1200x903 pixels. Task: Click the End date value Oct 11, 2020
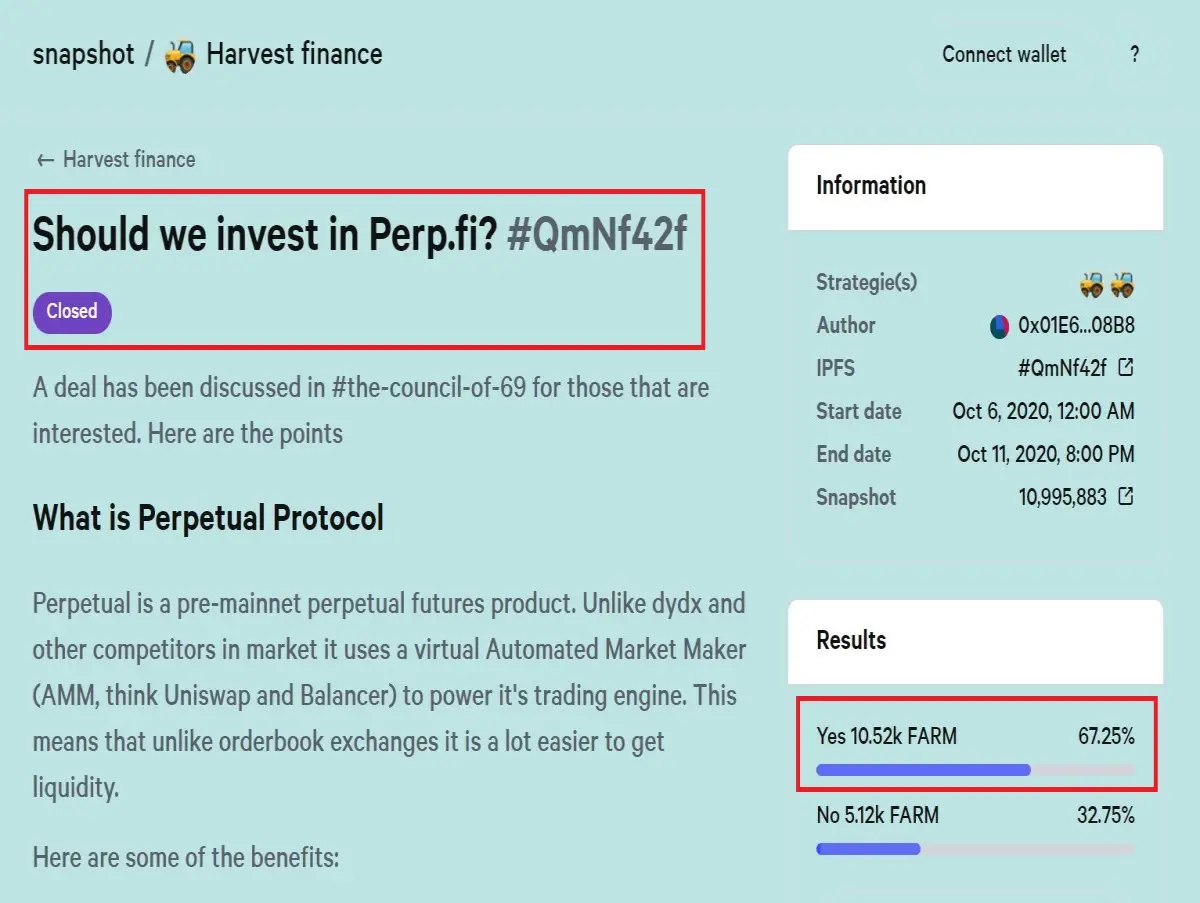[1046, 454]
